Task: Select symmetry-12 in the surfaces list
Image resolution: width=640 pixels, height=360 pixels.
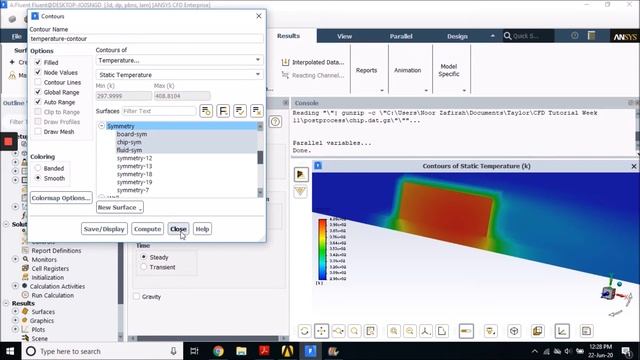Action: (x=134, y=158)
